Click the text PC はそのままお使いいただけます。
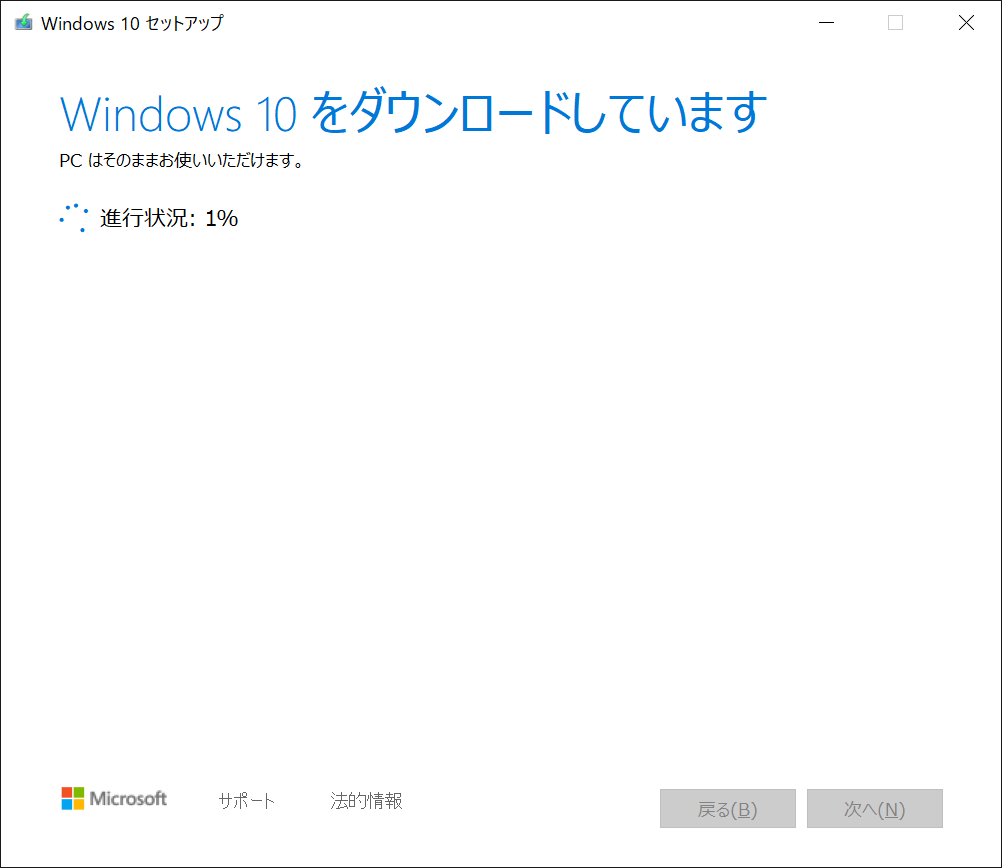1002x868 pixels. point(181,160)
